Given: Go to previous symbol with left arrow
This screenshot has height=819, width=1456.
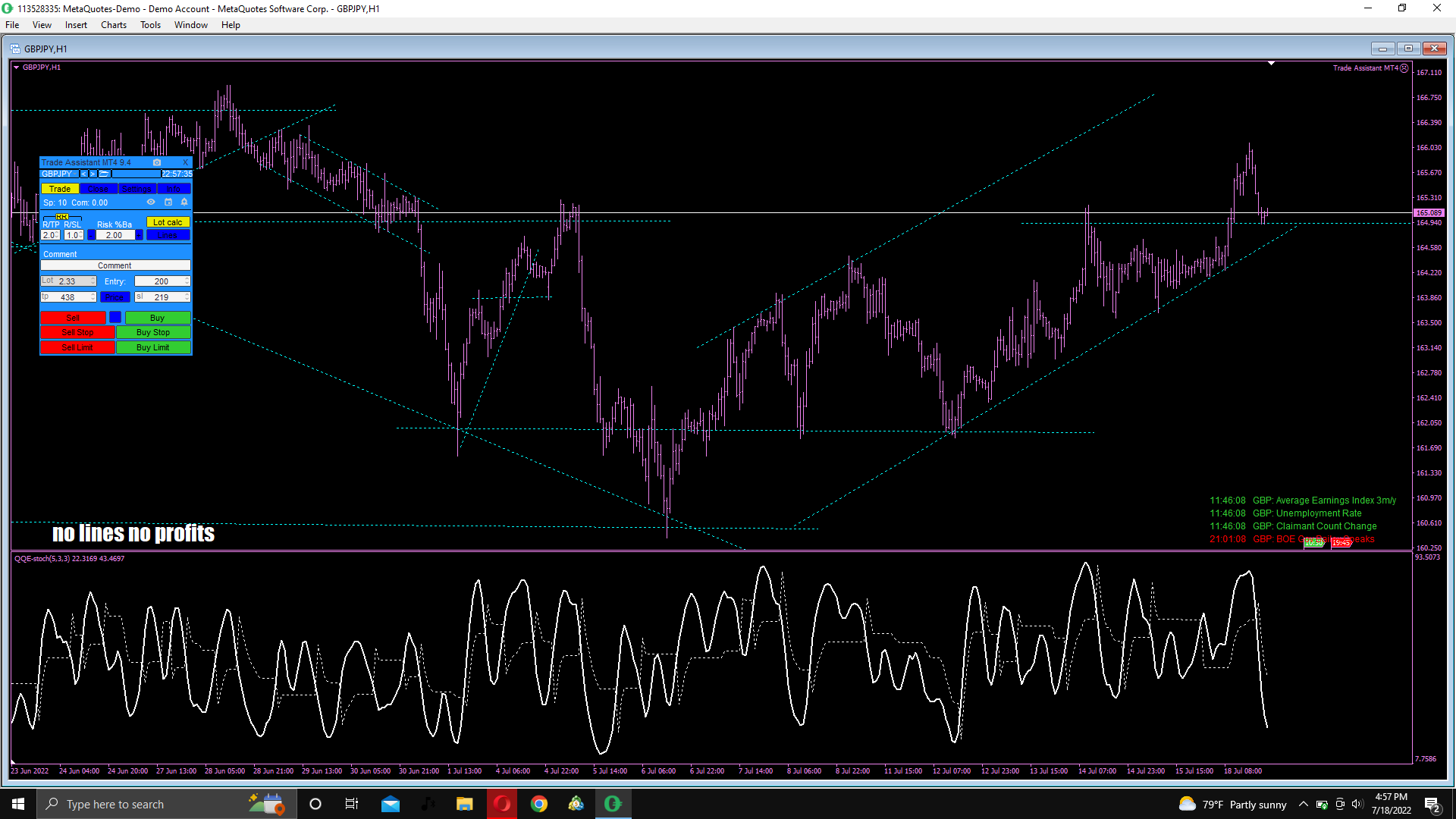Looking at the screenshot, I should coord(83,174).
